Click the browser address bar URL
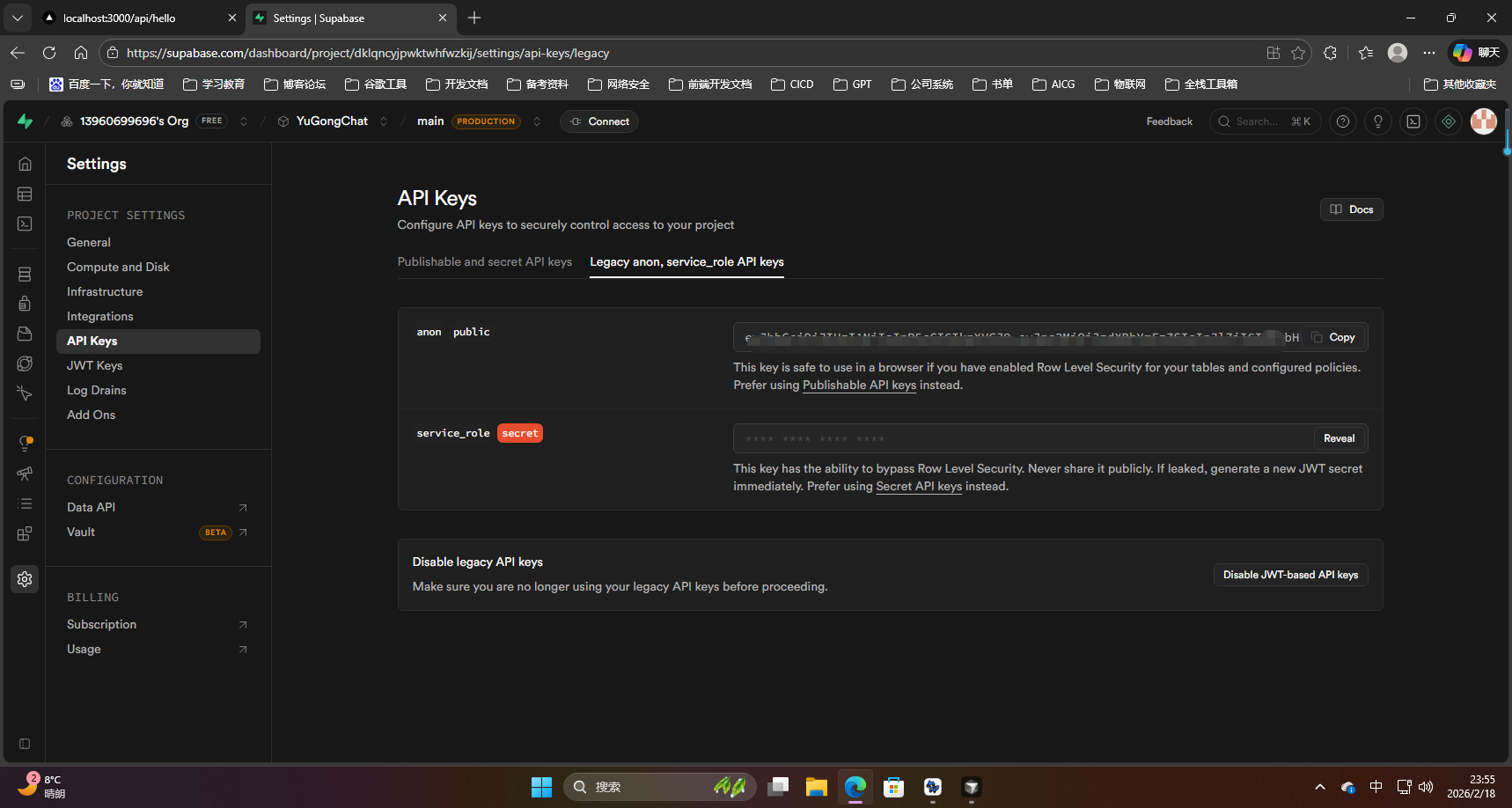Screen dimensions: 1512x808 click(x=368, y=53)
